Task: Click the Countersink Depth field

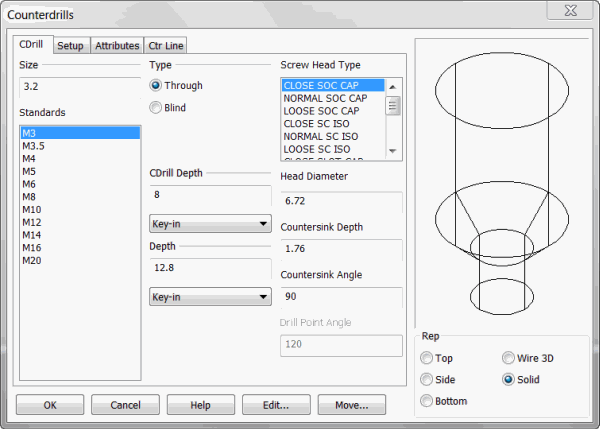Action: [x=341, y=250]
